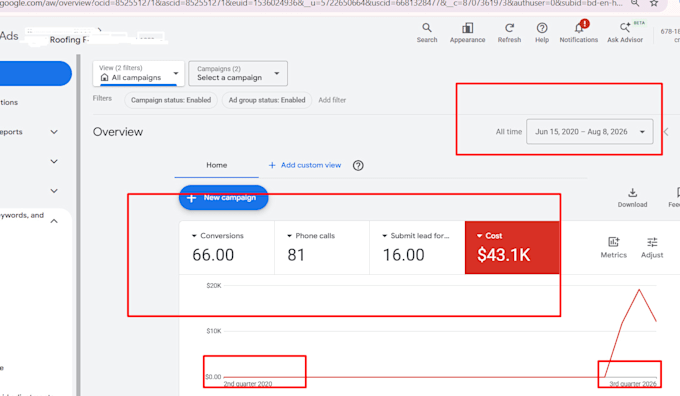Click the 2nd quarter 2020 axis label
Viewport: 680px width, 396px height.
[248, 384]
